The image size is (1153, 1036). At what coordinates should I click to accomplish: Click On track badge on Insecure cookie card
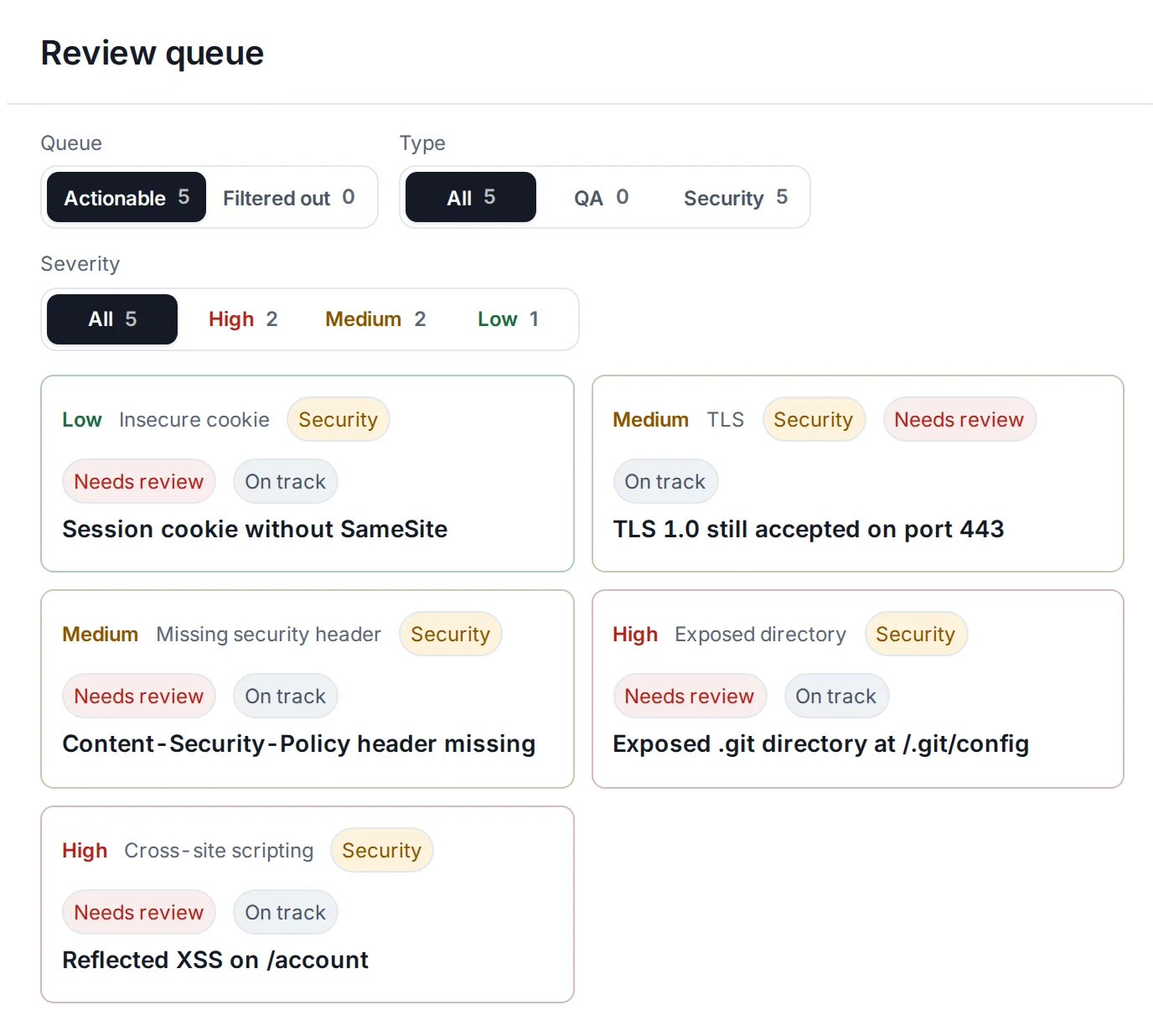(x=286, y=481)
